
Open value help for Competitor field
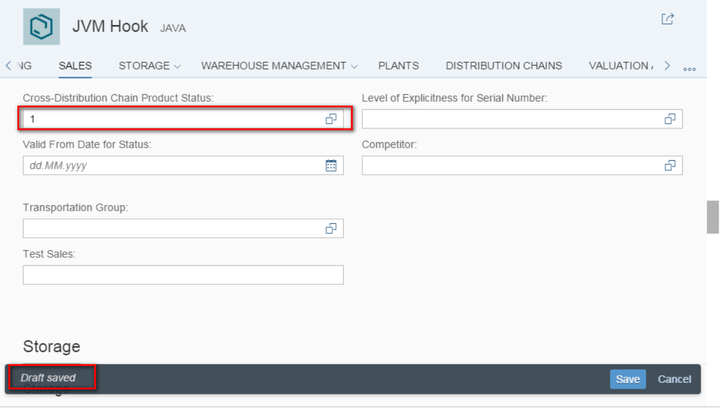click(670, 165)
